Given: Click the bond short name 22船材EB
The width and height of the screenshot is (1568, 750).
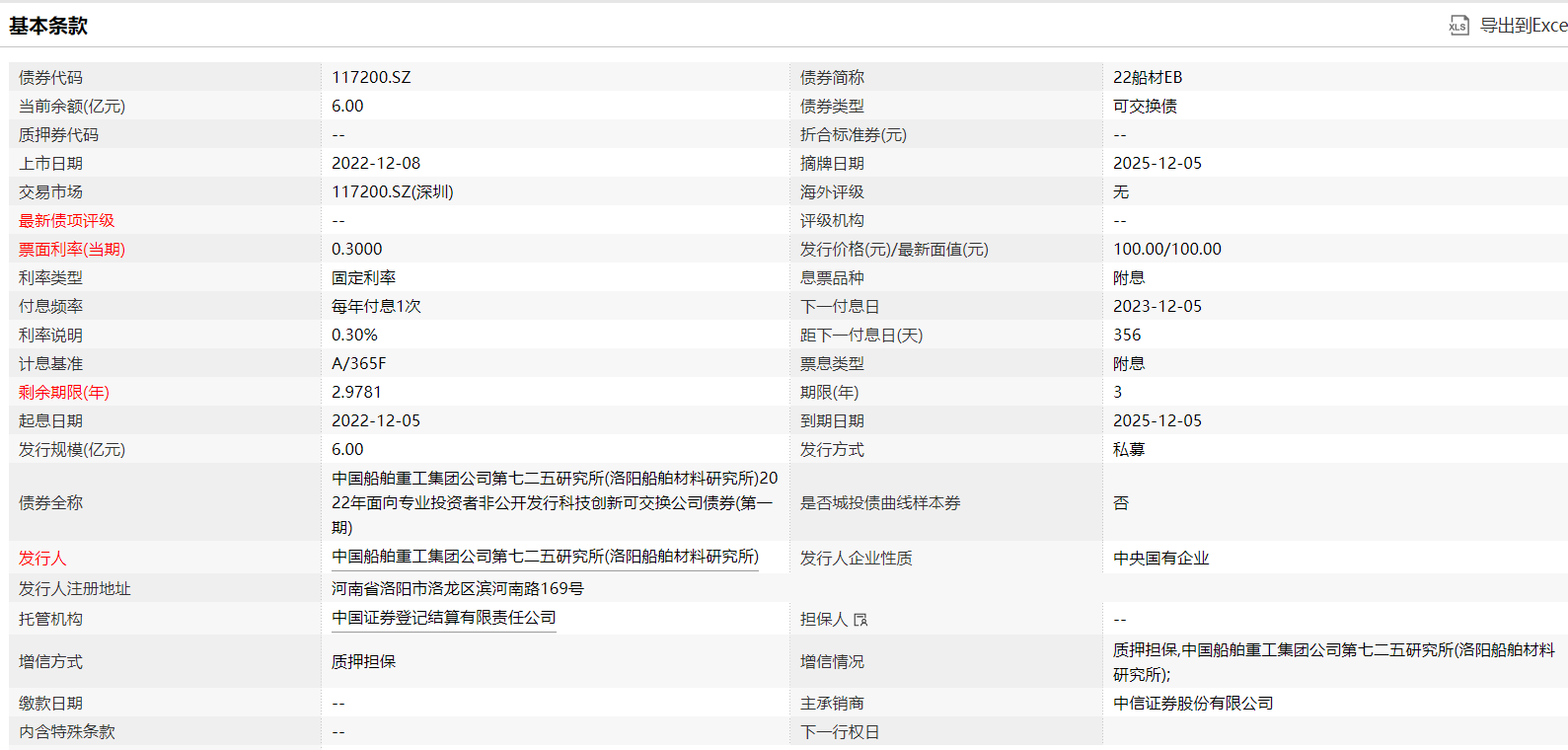Looking at the screenshot, I should point(1148,77).
